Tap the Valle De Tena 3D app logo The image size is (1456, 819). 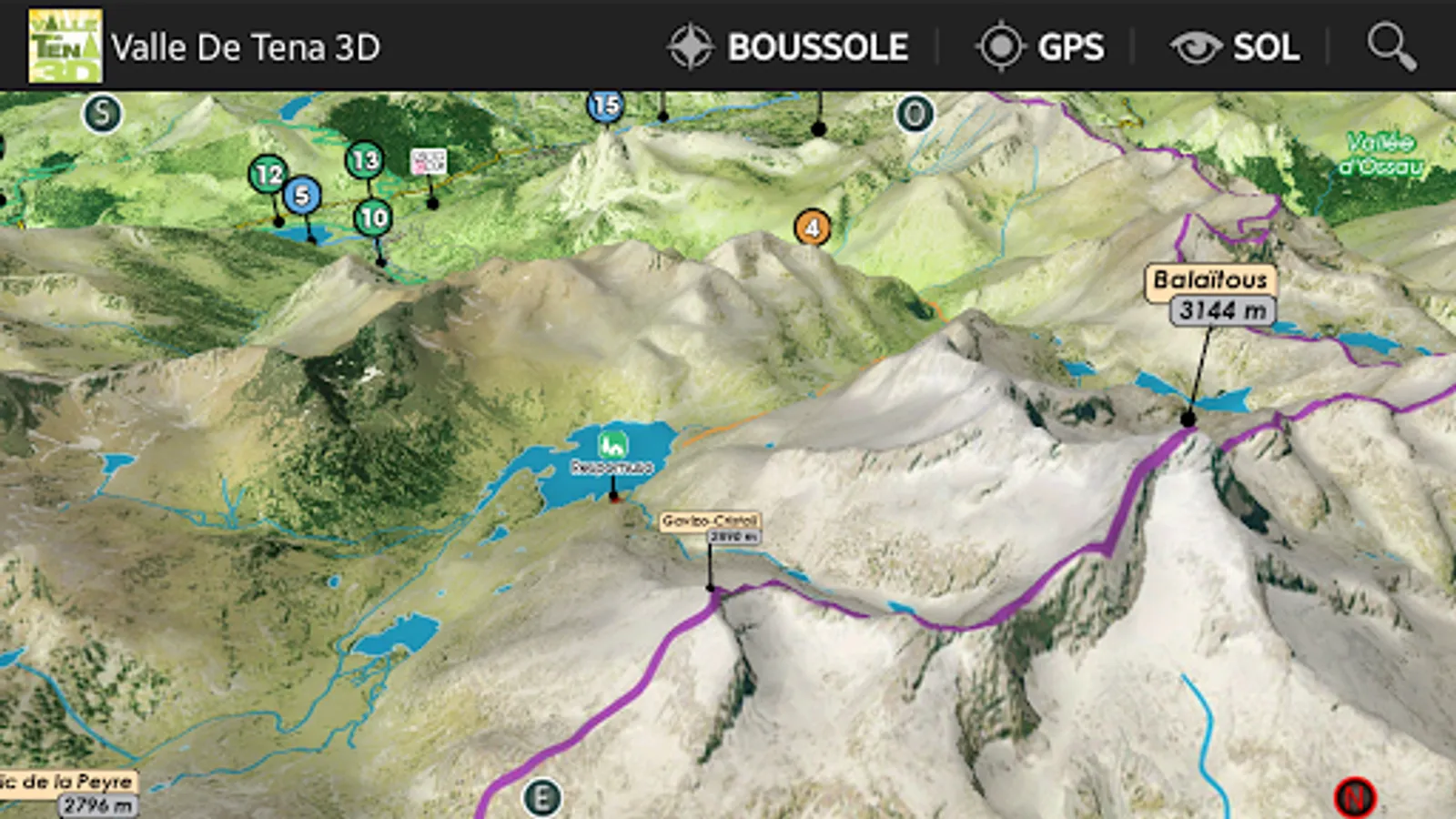[x=66, y=46]
